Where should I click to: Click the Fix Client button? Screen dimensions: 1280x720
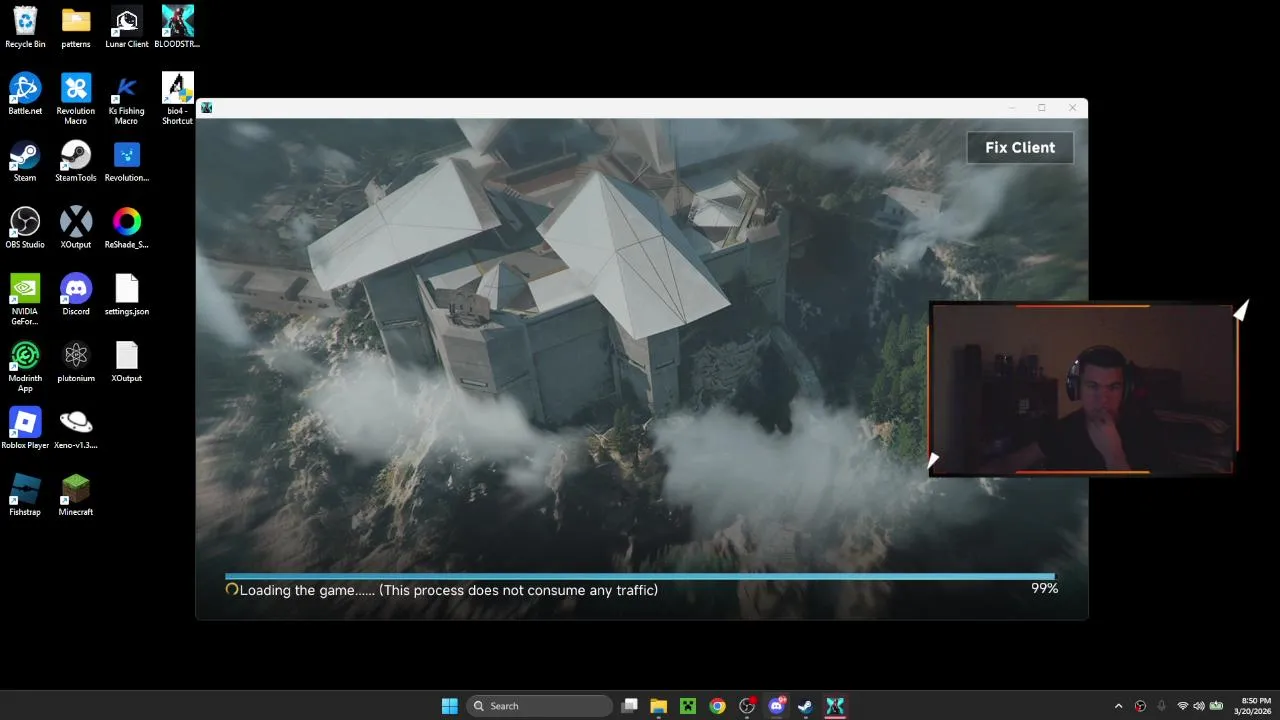(1020, 147)
